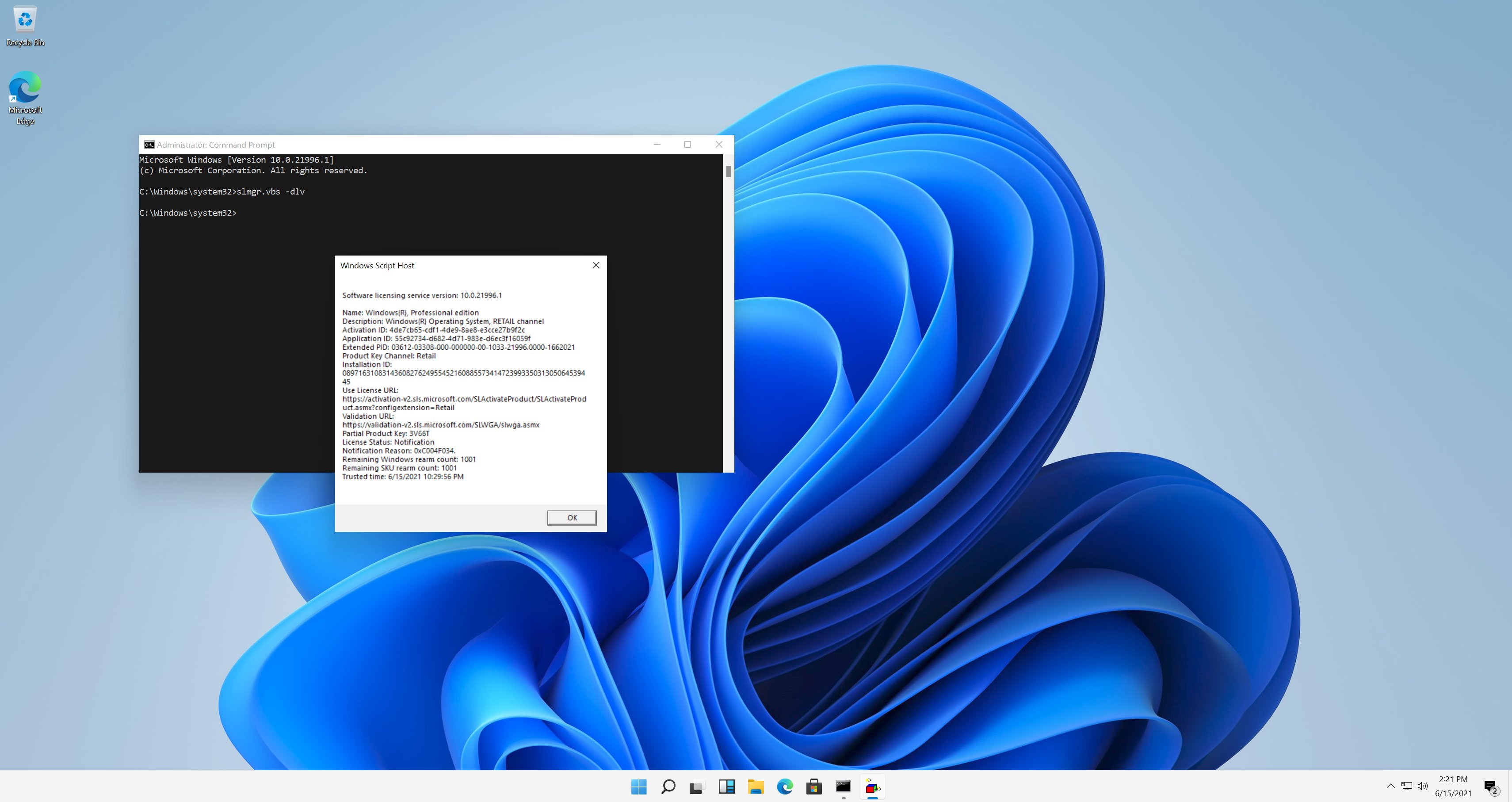The height and width of the screenshot is (802, 1512).
Task: Click OK in the Windows Script Host dialog
Action: [x=572, y=517]
